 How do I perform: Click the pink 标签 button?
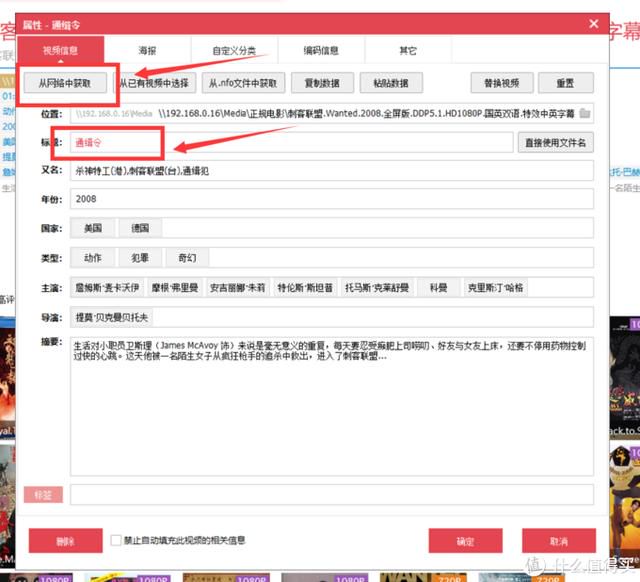coord(43,495)
